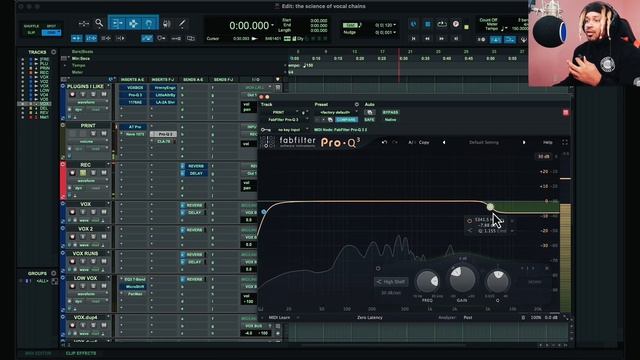Enable Spot edit mode

[51, 26]
